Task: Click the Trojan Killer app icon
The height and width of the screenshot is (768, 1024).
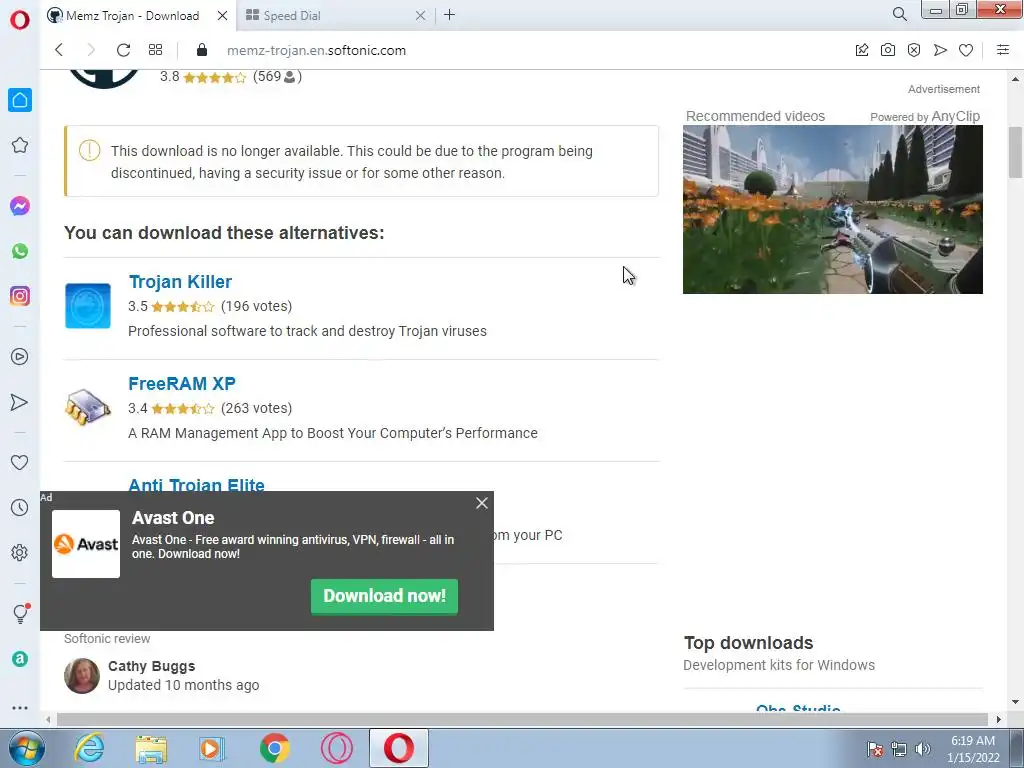Action: tap(88, 306)
